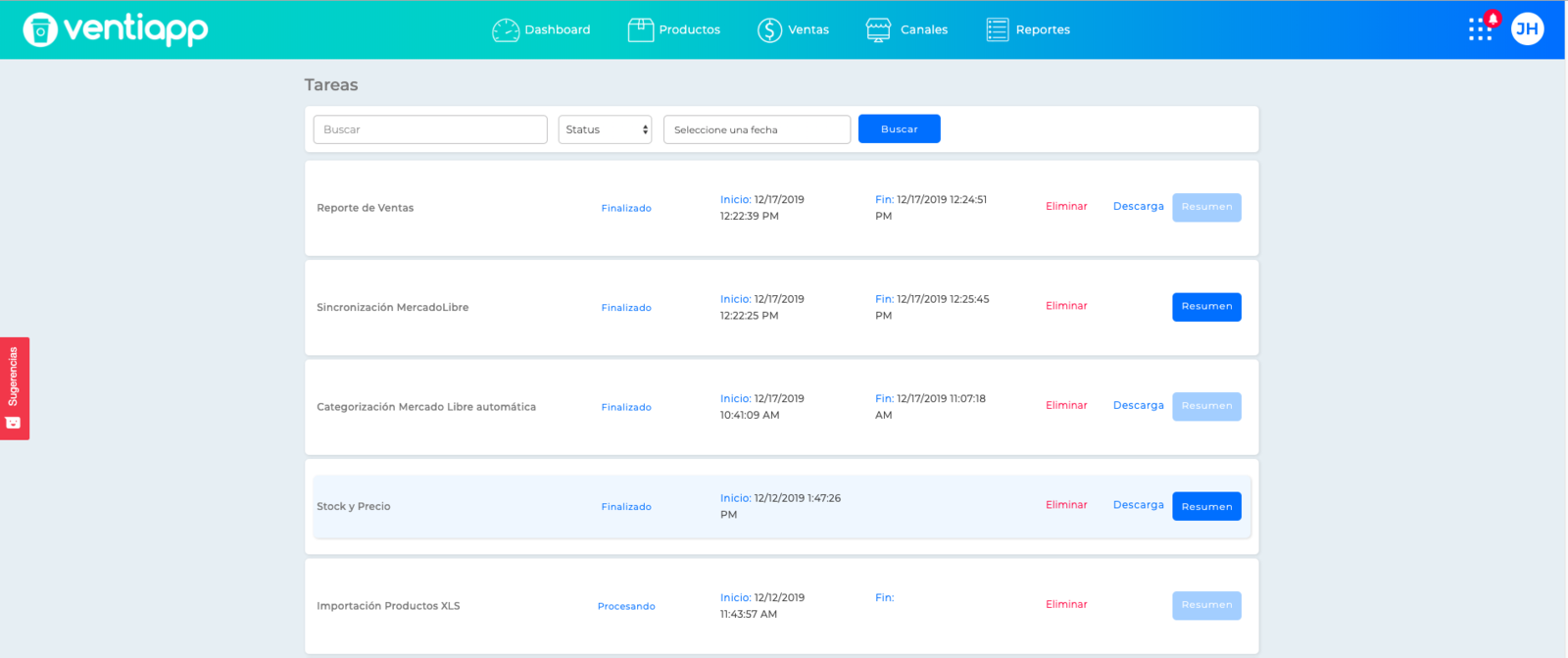Download the Reporte de Ventas file

(1139, 207)
